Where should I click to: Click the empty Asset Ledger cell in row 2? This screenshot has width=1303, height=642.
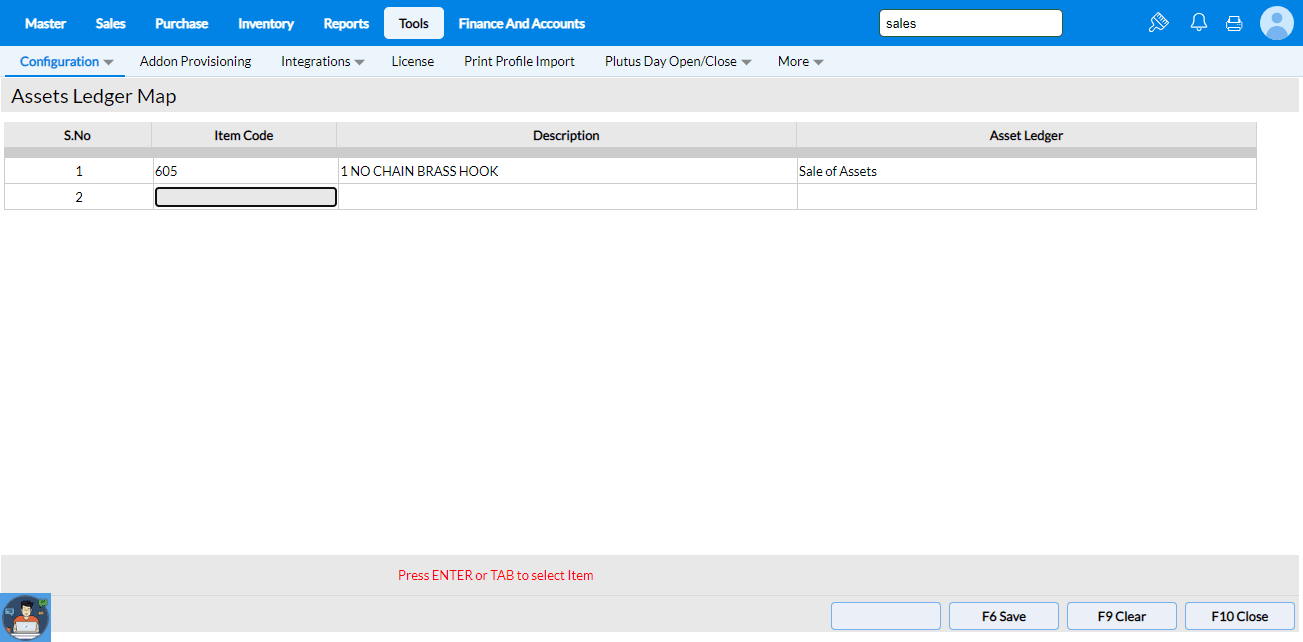(1026, 197)
